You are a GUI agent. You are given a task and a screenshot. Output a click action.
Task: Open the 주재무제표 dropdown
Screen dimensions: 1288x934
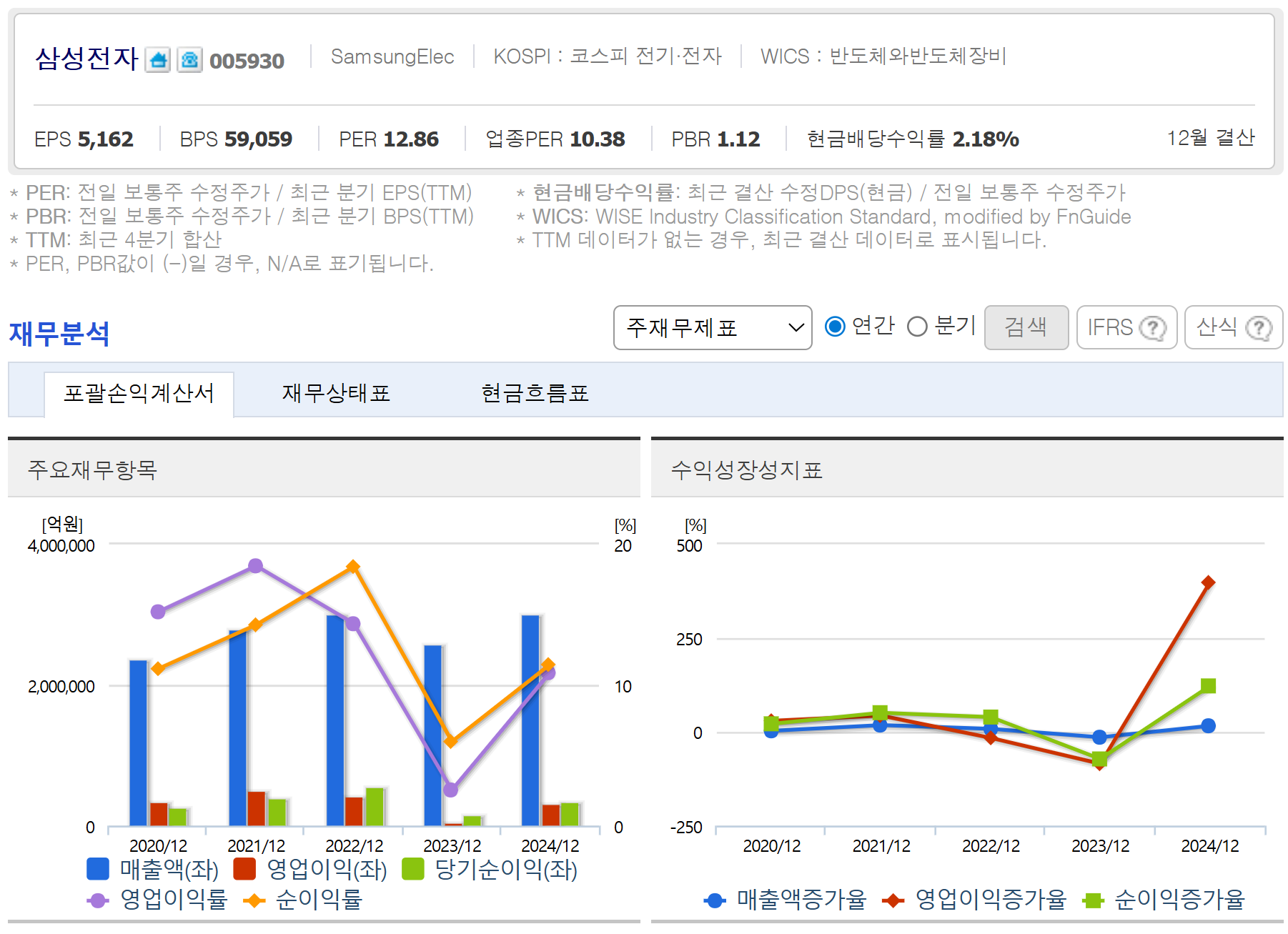tap(713, 328)
